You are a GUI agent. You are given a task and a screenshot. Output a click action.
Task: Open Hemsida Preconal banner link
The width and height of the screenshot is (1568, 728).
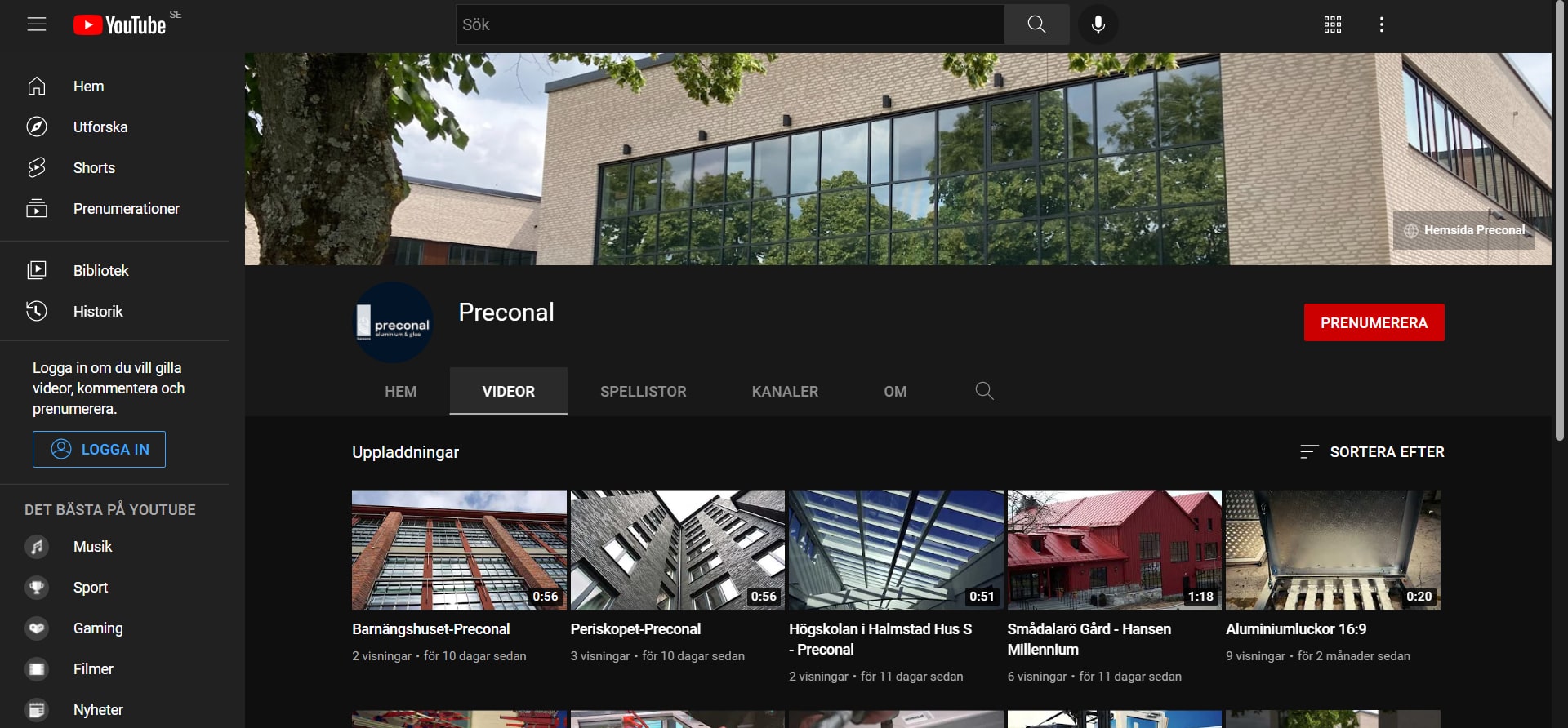point(1465,231)
